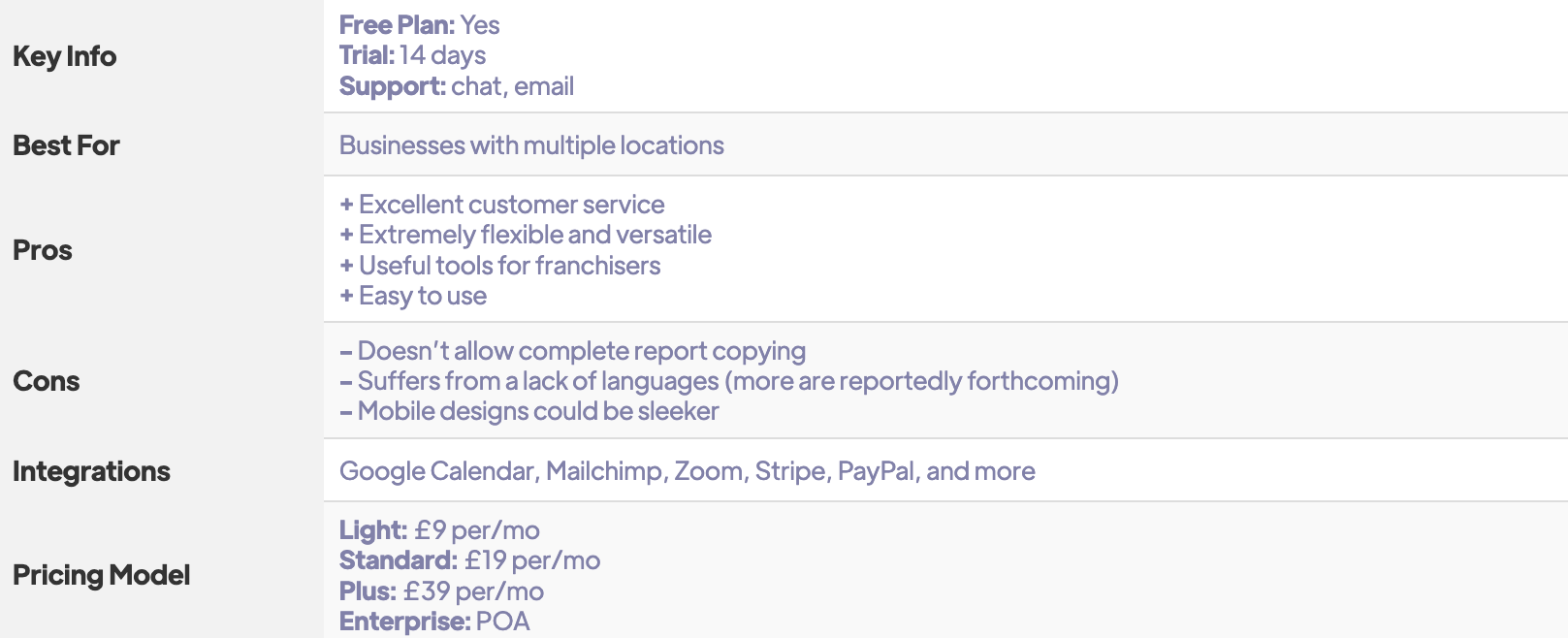This screenshot has height=638, width=1568.
Task: Click the Enterprise: POA pricing line
Action: tap(434, 622)
